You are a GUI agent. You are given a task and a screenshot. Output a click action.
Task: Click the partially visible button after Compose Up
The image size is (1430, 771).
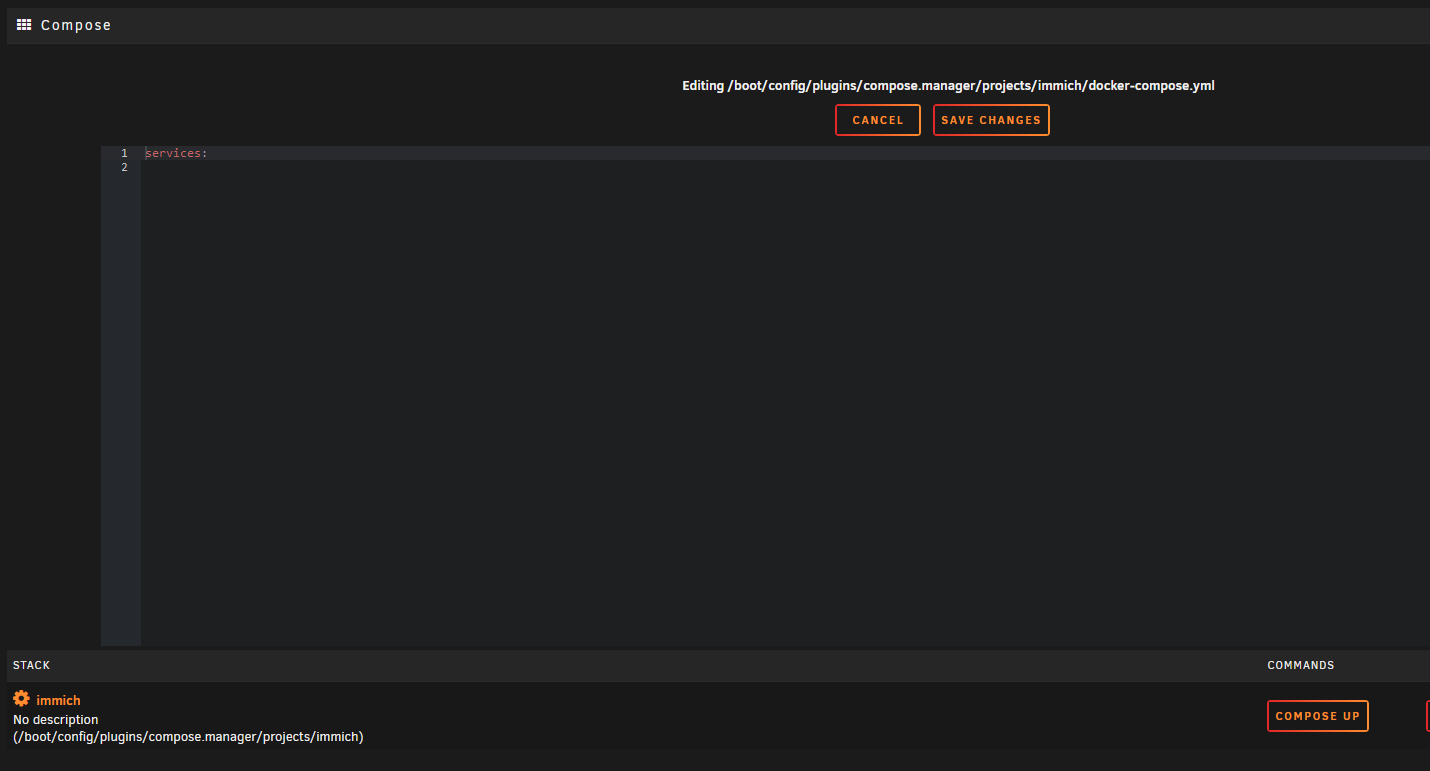point(1427,716)
